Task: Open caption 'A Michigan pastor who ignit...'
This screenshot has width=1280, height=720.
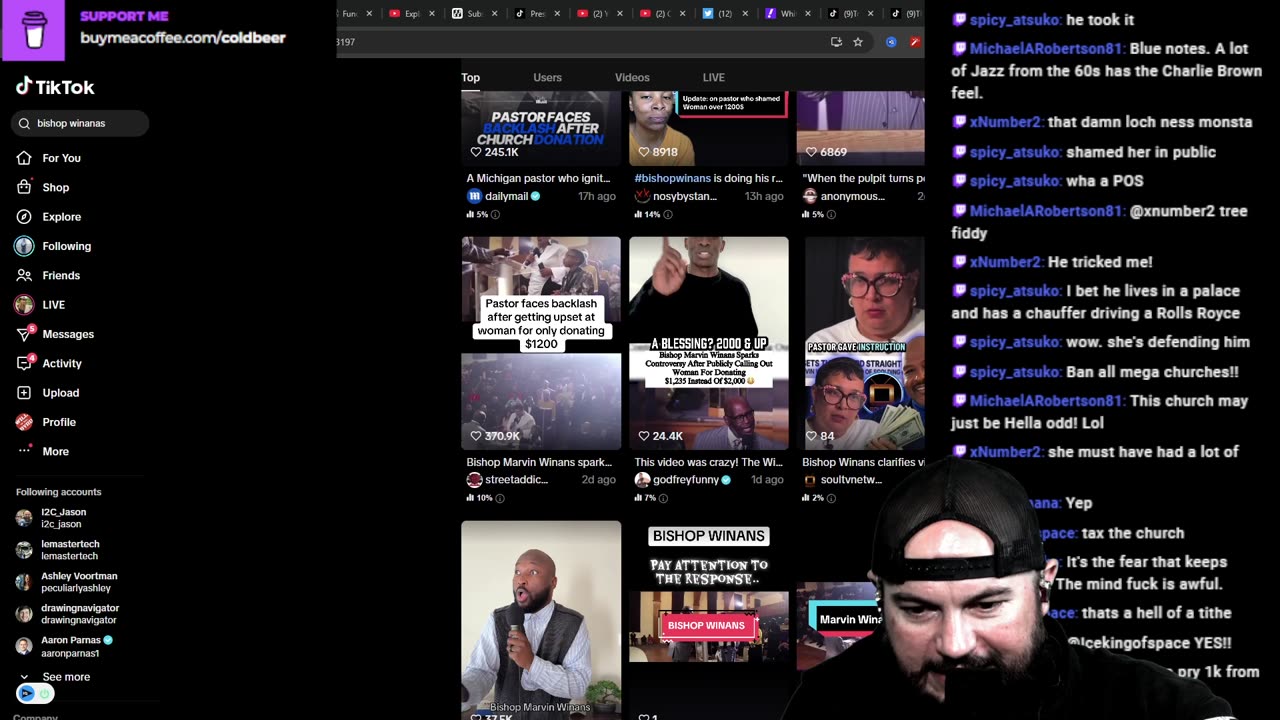Action: tap(538, 178)
